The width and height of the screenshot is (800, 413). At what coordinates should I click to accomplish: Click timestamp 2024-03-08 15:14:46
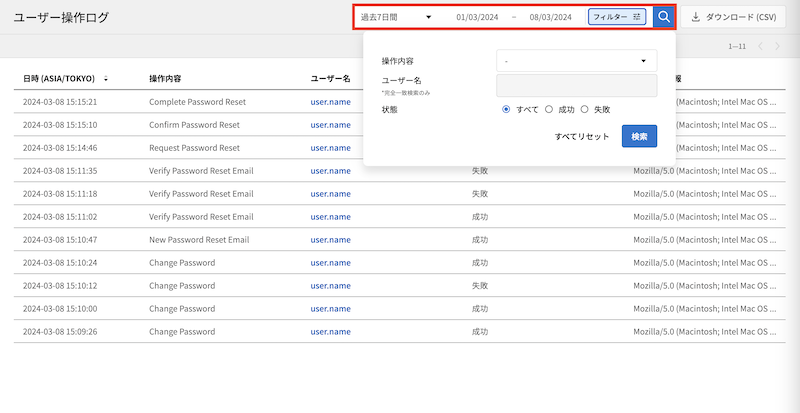[x=60, y=148]
